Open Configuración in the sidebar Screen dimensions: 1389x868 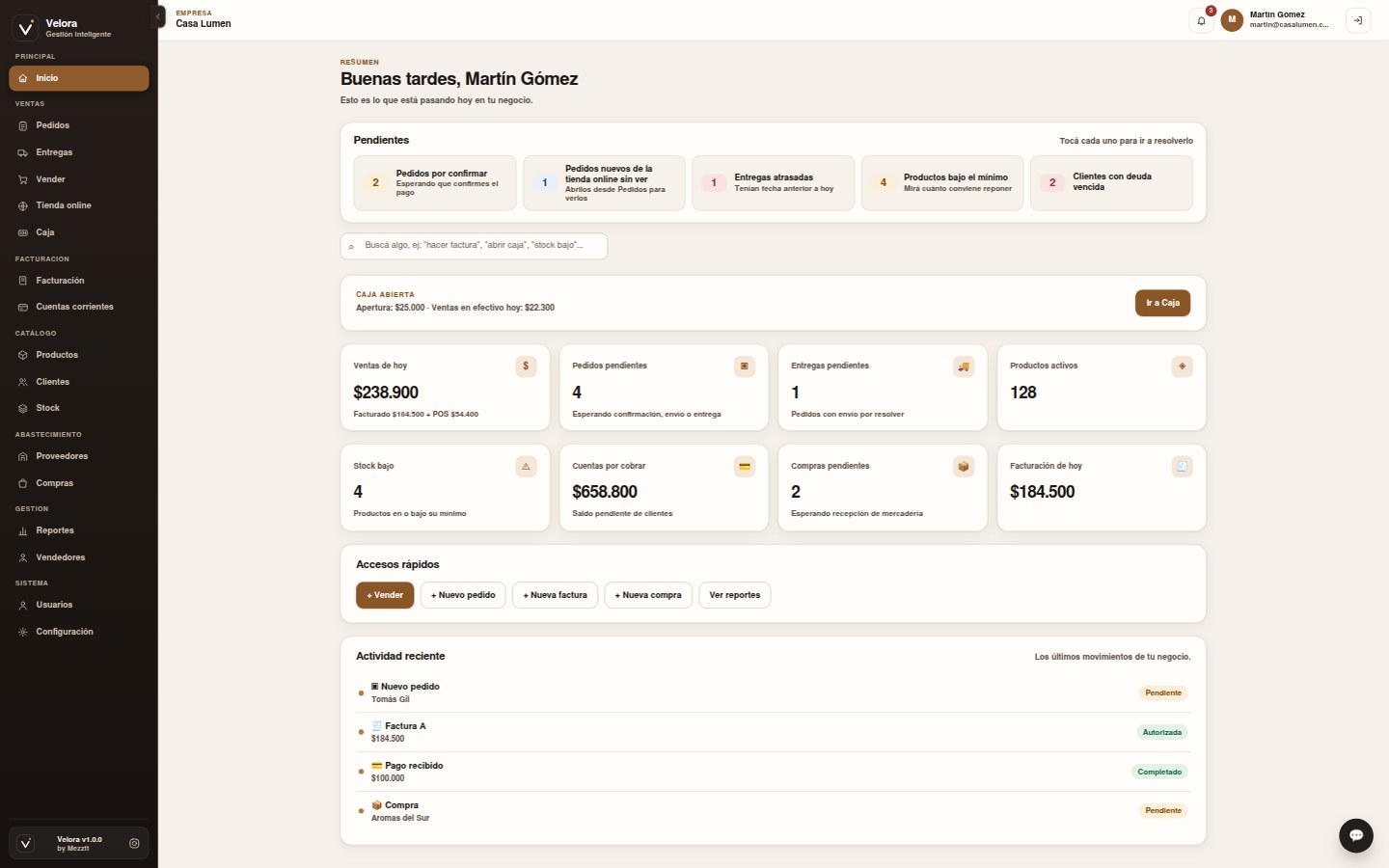[79, 632]
